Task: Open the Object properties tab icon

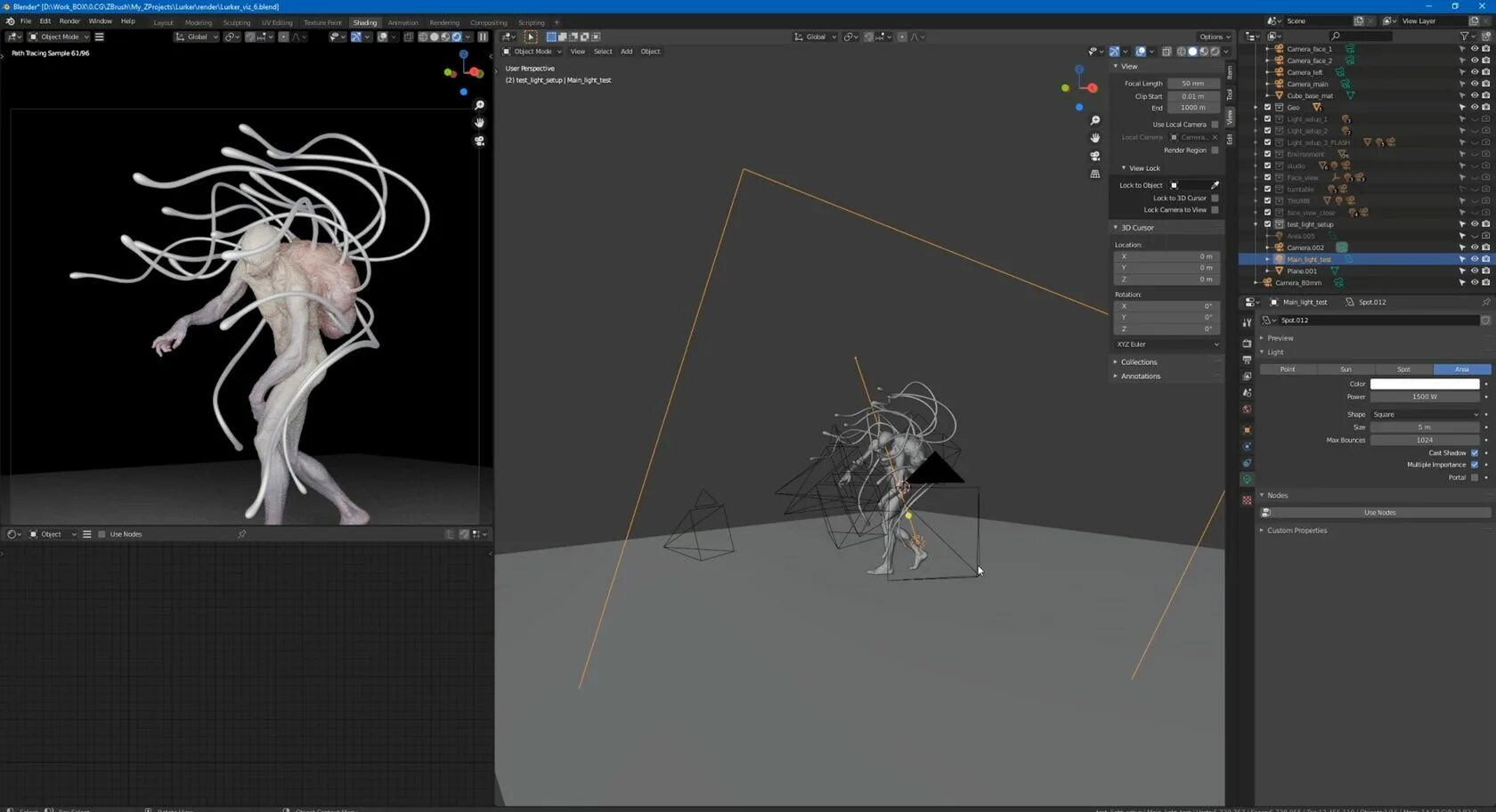Action: click(1247, 430)
